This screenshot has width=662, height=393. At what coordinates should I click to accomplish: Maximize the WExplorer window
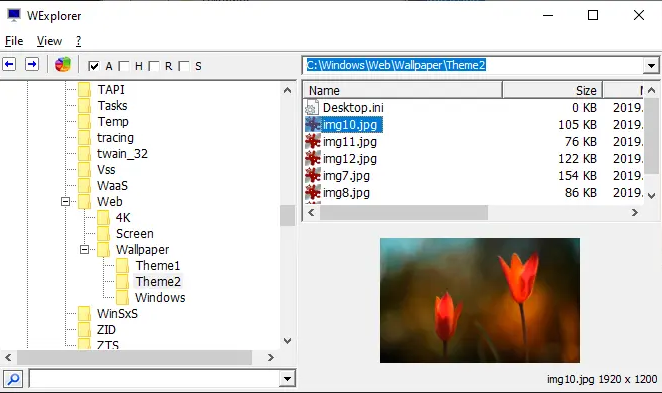(593, 15)
